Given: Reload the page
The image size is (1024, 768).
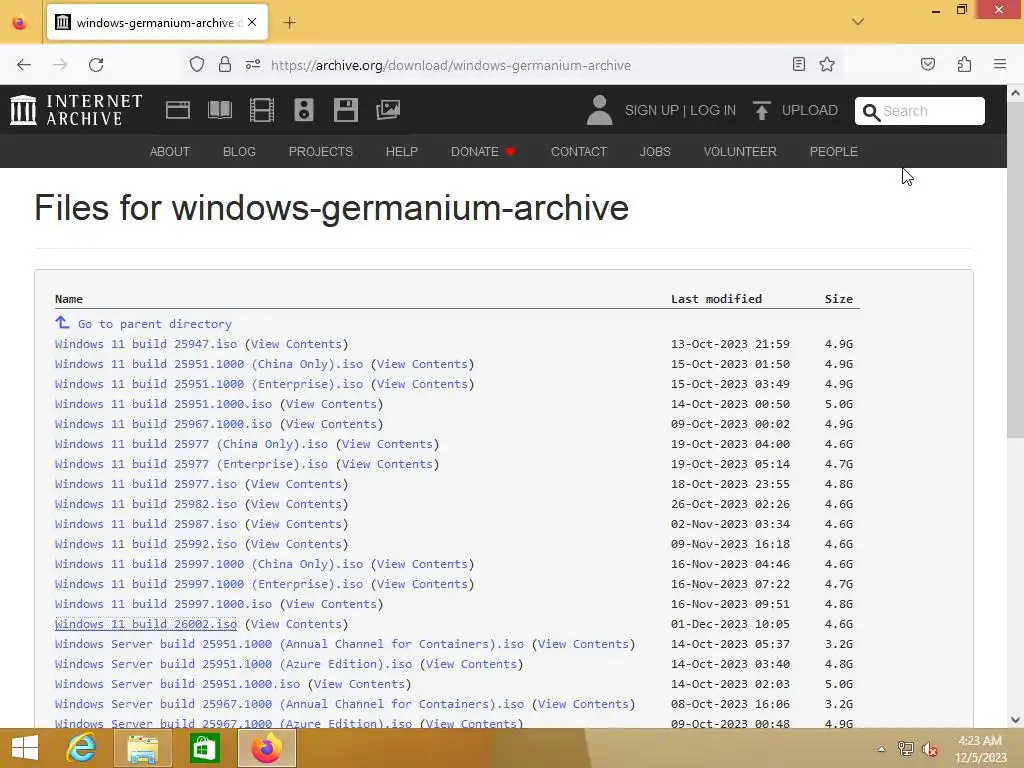Looking at the screenshot, I should pyautogui.click(x=96, y=65).
